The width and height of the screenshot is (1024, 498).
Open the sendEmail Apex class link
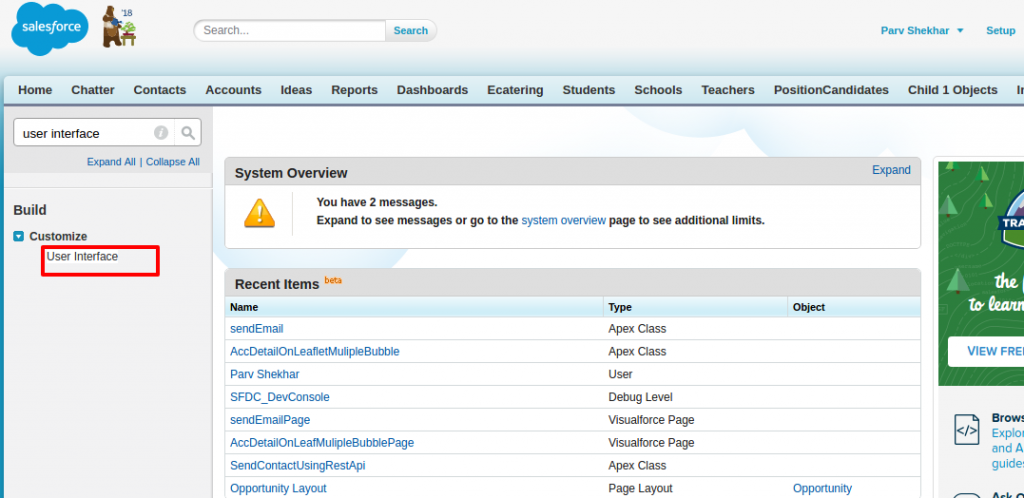coord(257,329)
